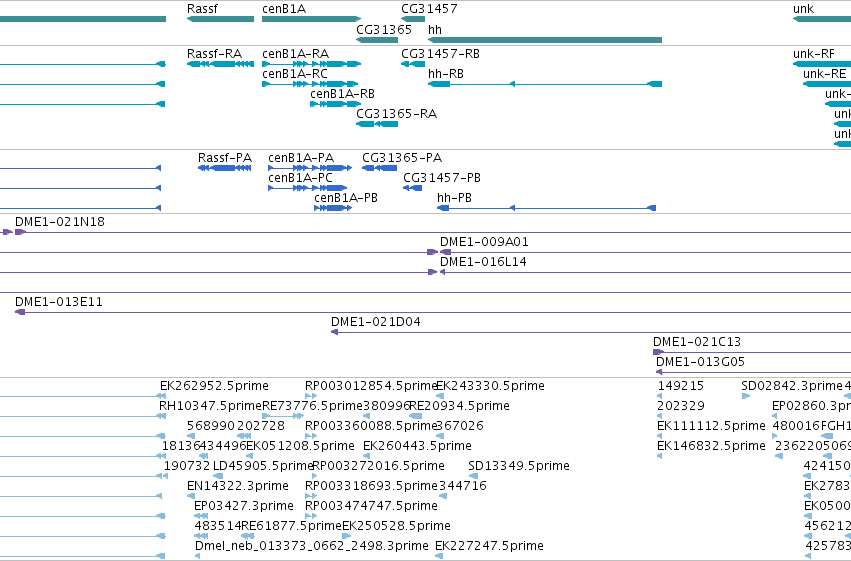
Task: Click the EK243330.5prime EST label
Action: coord(491,386)
